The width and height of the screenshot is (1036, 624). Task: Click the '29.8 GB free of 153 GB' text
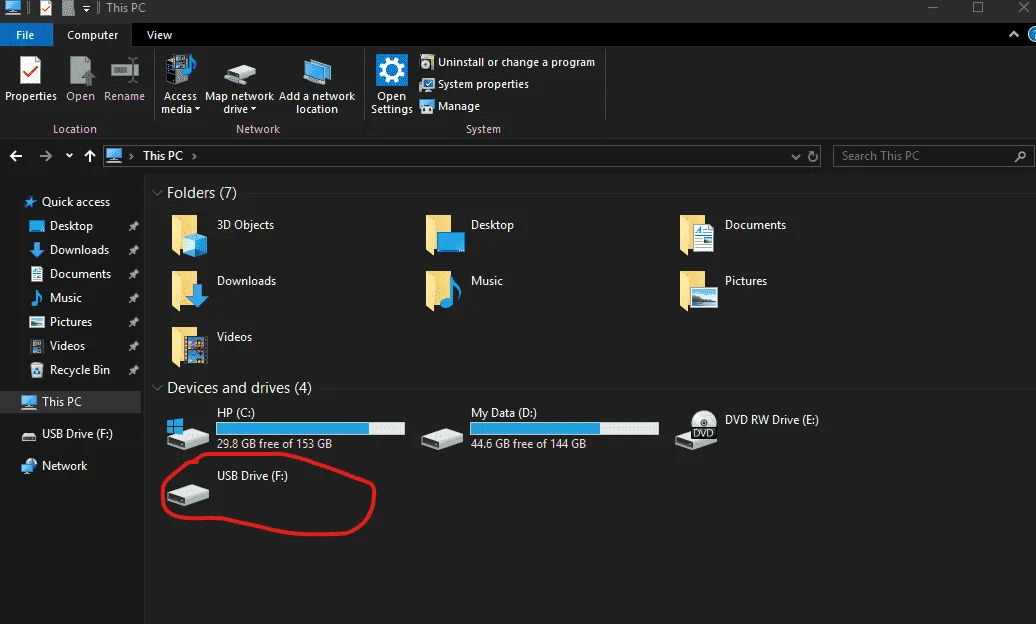274,444
